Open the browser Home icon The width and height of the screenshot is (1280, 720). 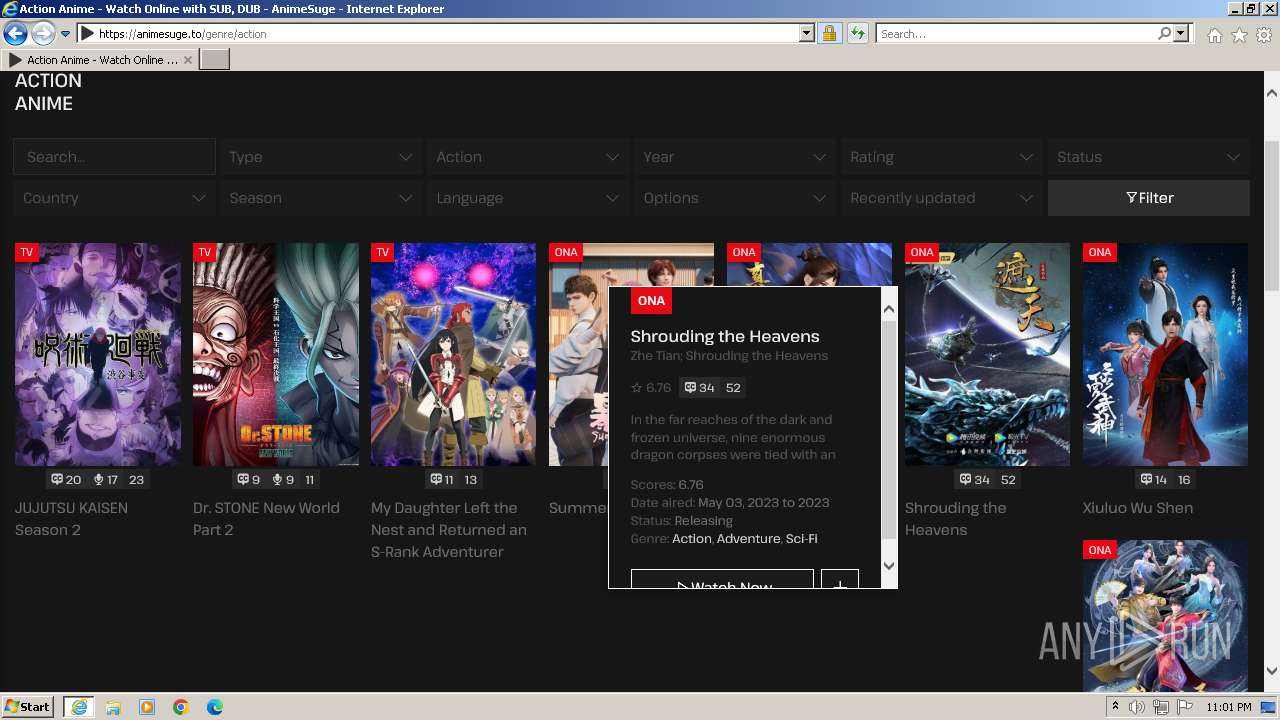[1214, 35]
